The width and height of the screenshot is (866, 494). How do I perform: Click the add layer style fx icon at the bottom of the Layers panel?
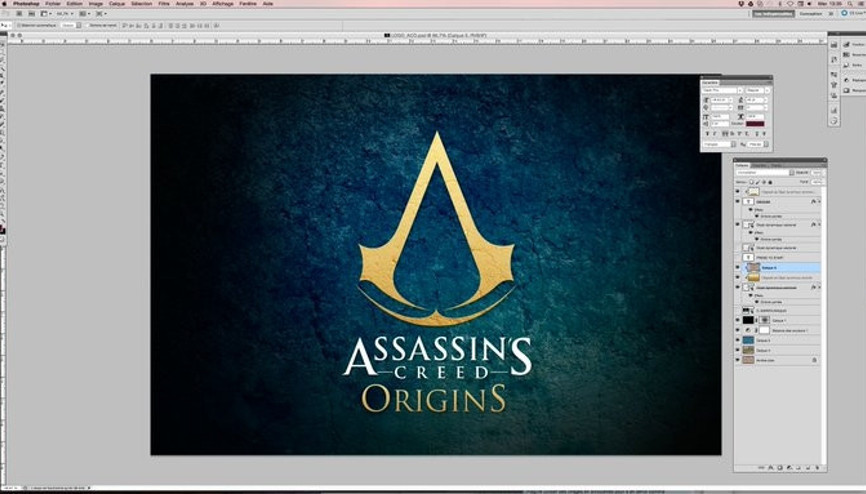tap(770, 468)
